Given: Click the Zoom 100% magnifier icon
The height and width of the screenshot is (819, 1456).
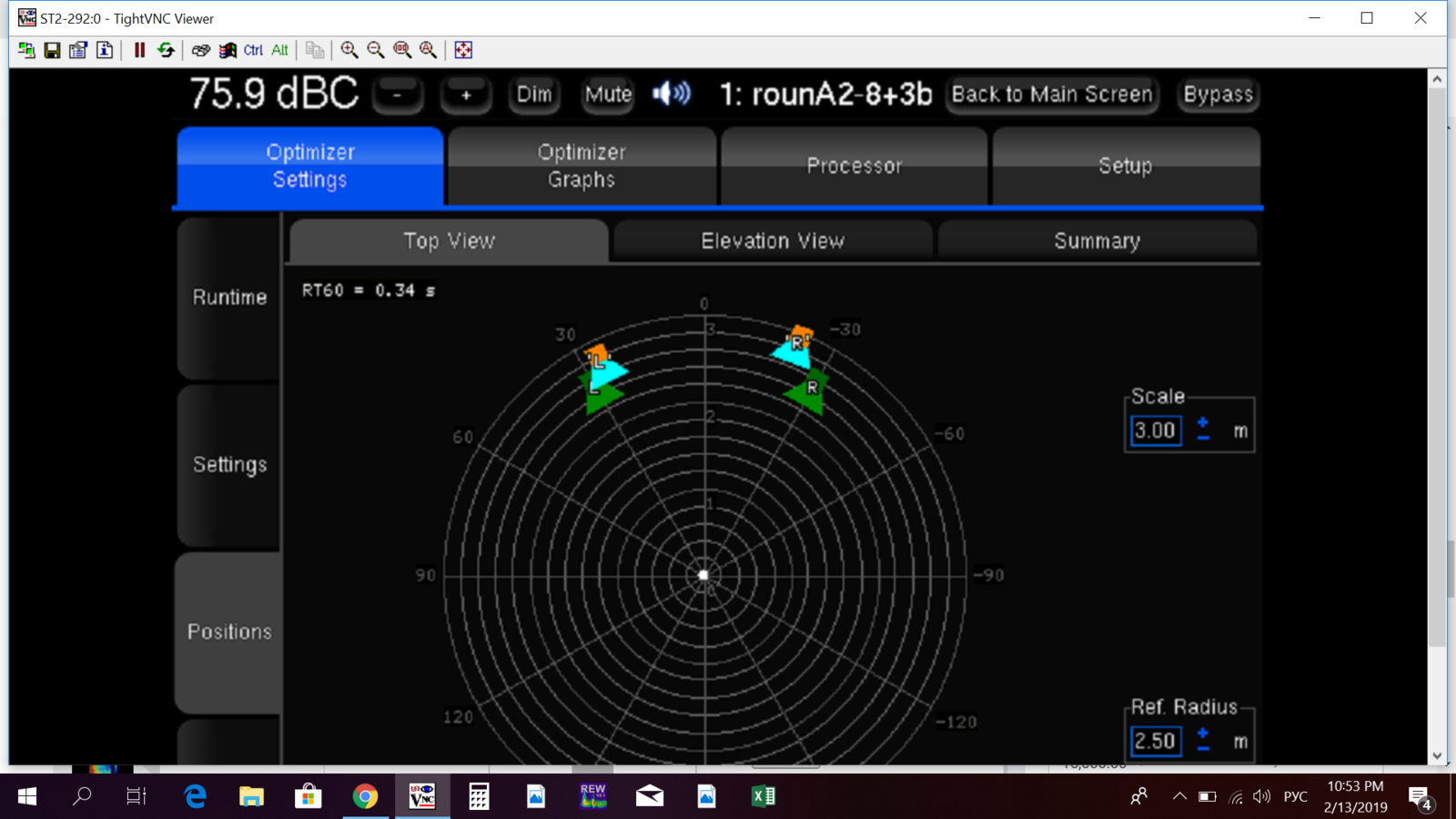Looking at the screenshot, I should coord(402,50).
